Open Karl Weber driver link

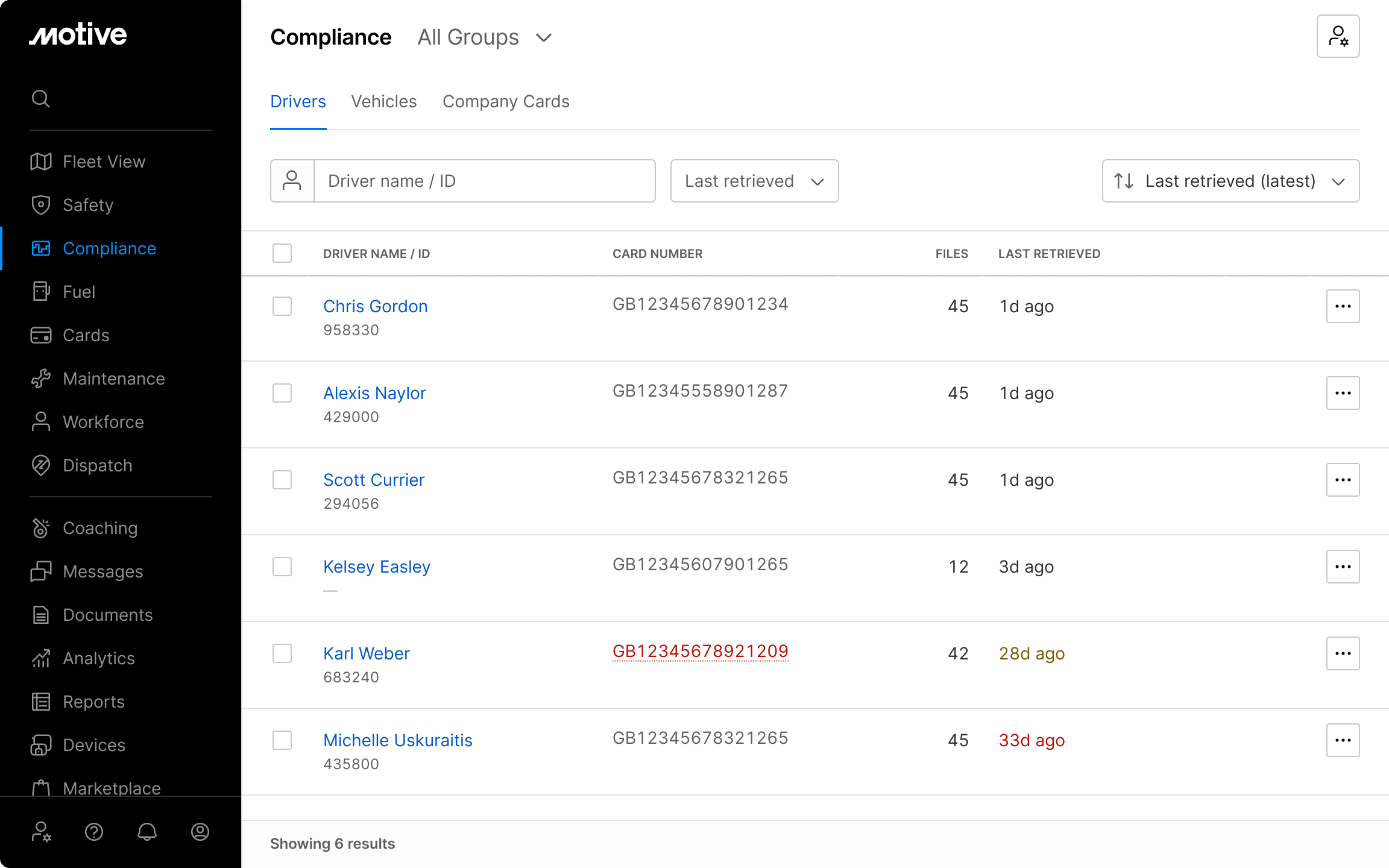(367, 653)
